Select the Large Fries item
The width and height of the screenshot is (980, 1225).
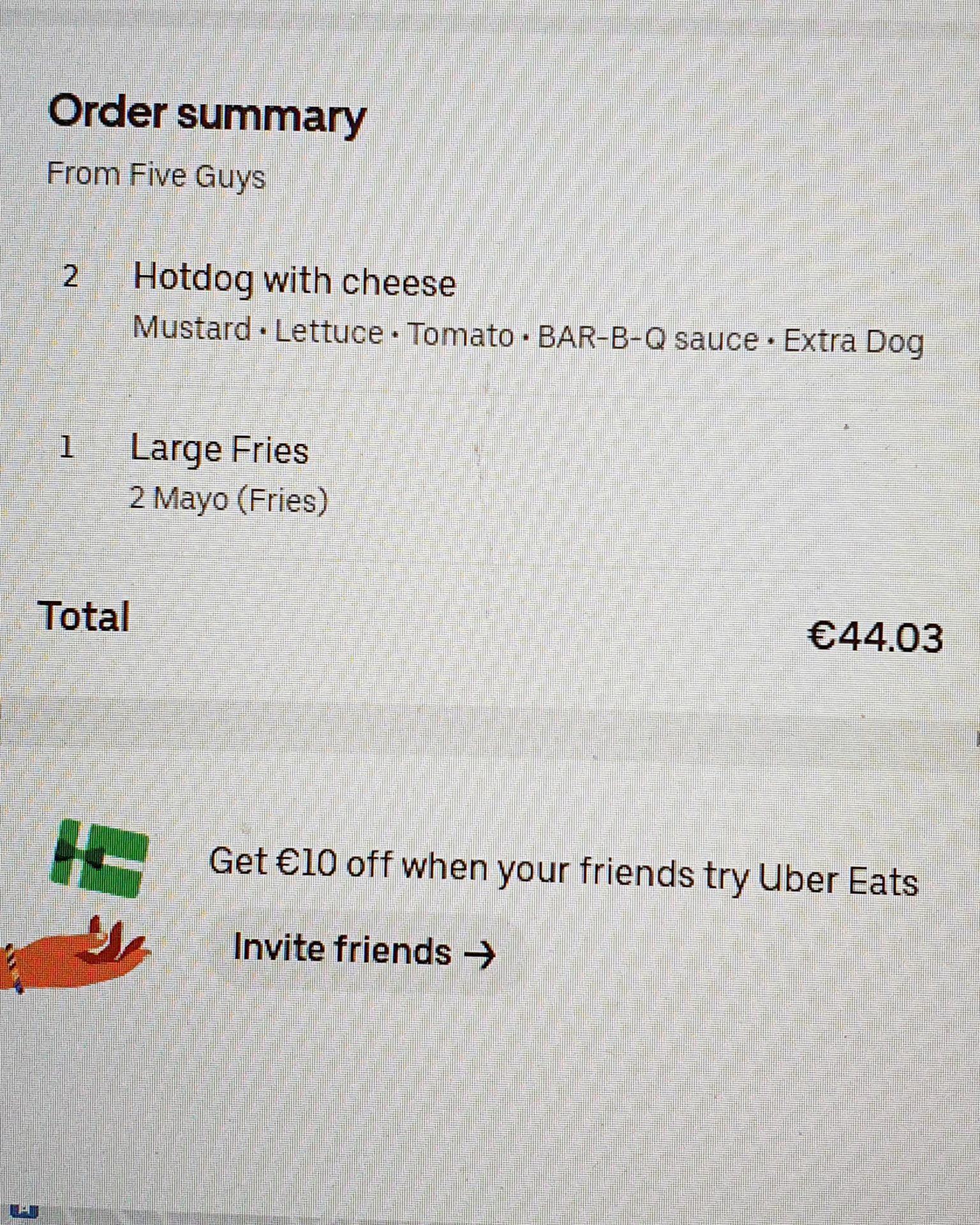219,449
